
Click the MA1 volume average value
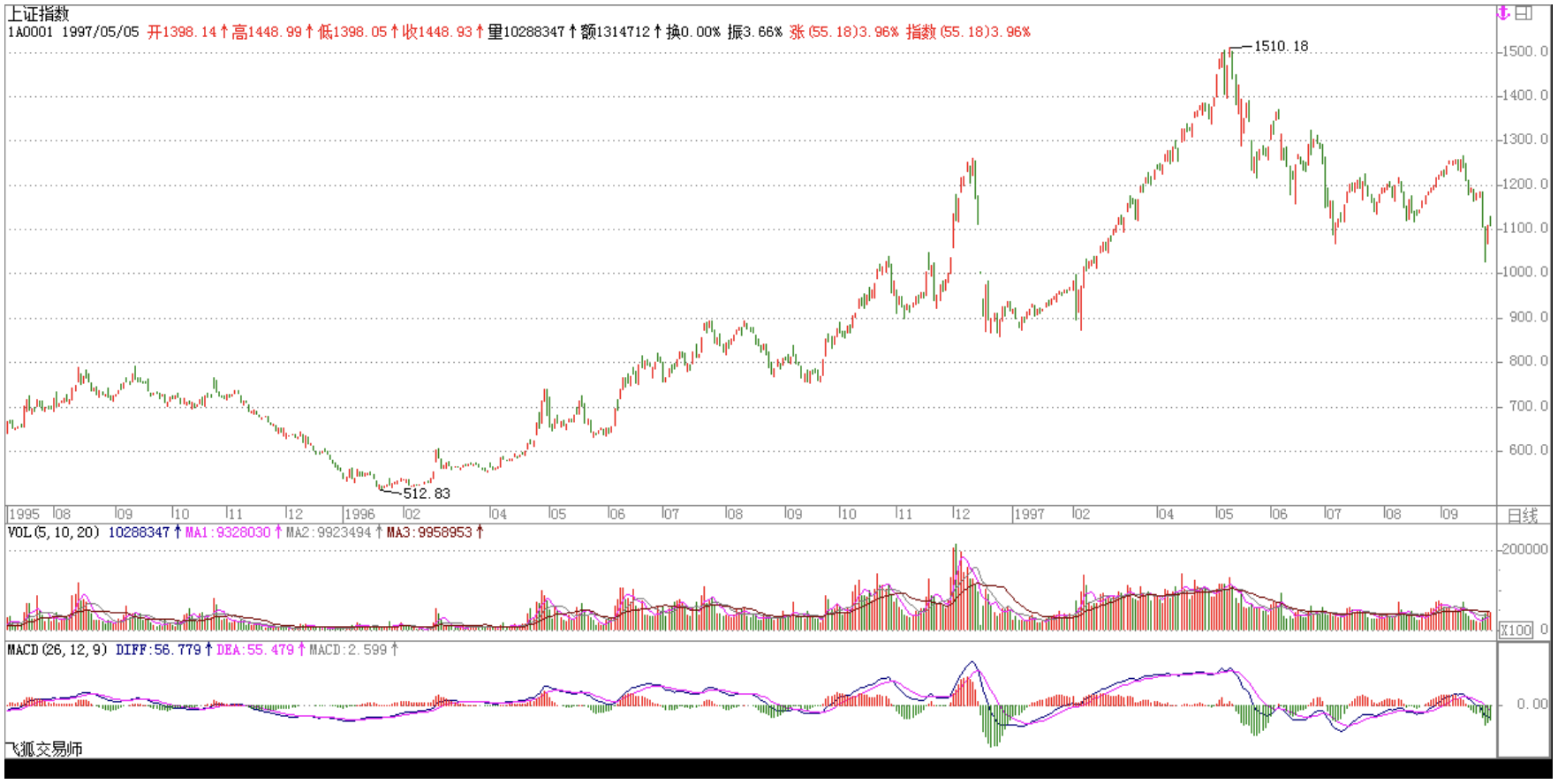[x=228, y=532]
